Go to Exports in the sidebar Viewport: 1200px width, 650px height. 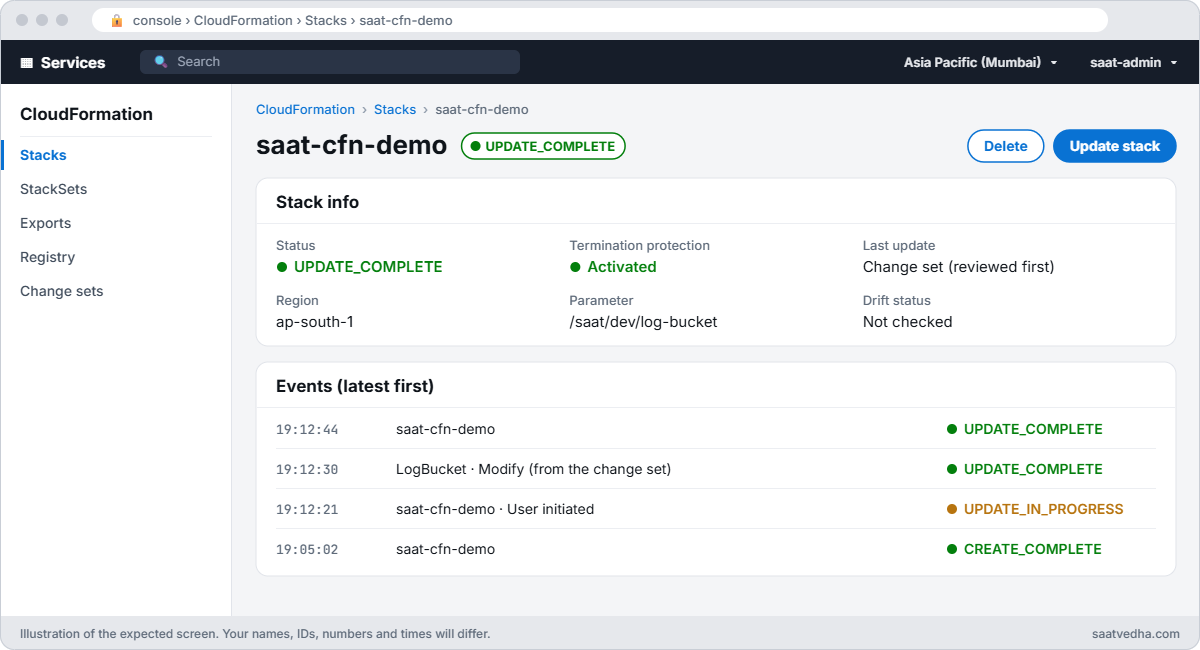pyautogui.click(x=45, y=223)
